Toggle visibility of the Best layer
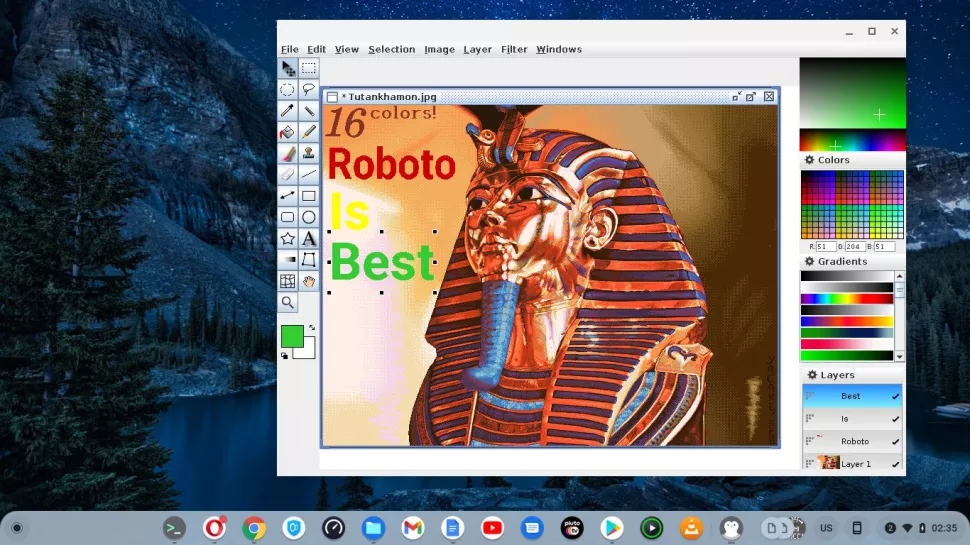 click(895, 397)
